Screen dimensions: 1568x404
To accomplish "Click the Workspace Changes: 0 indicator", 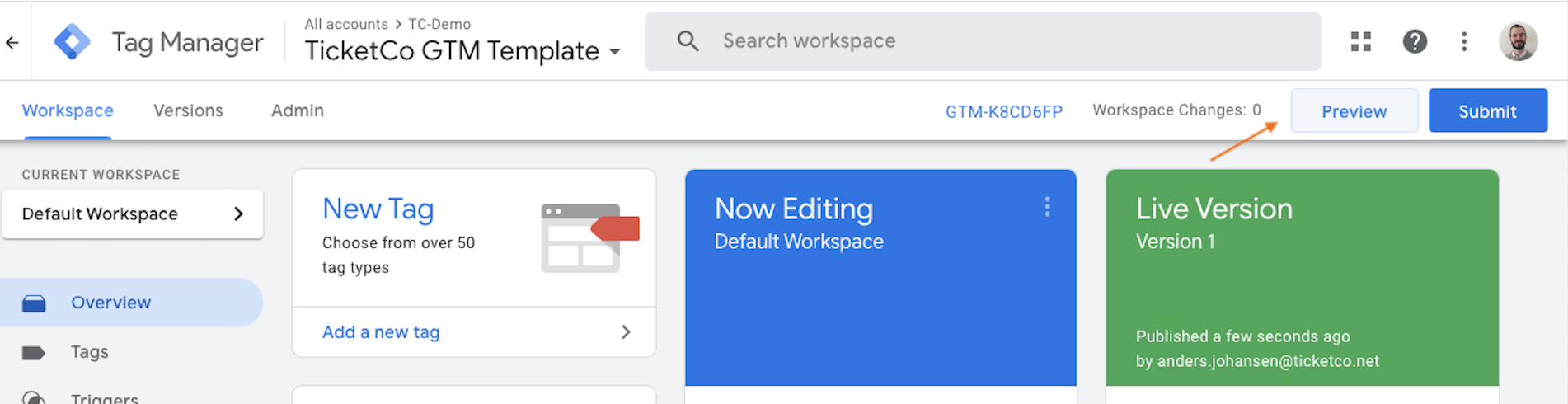I will pyautogui.click(x=1176, y=110).
